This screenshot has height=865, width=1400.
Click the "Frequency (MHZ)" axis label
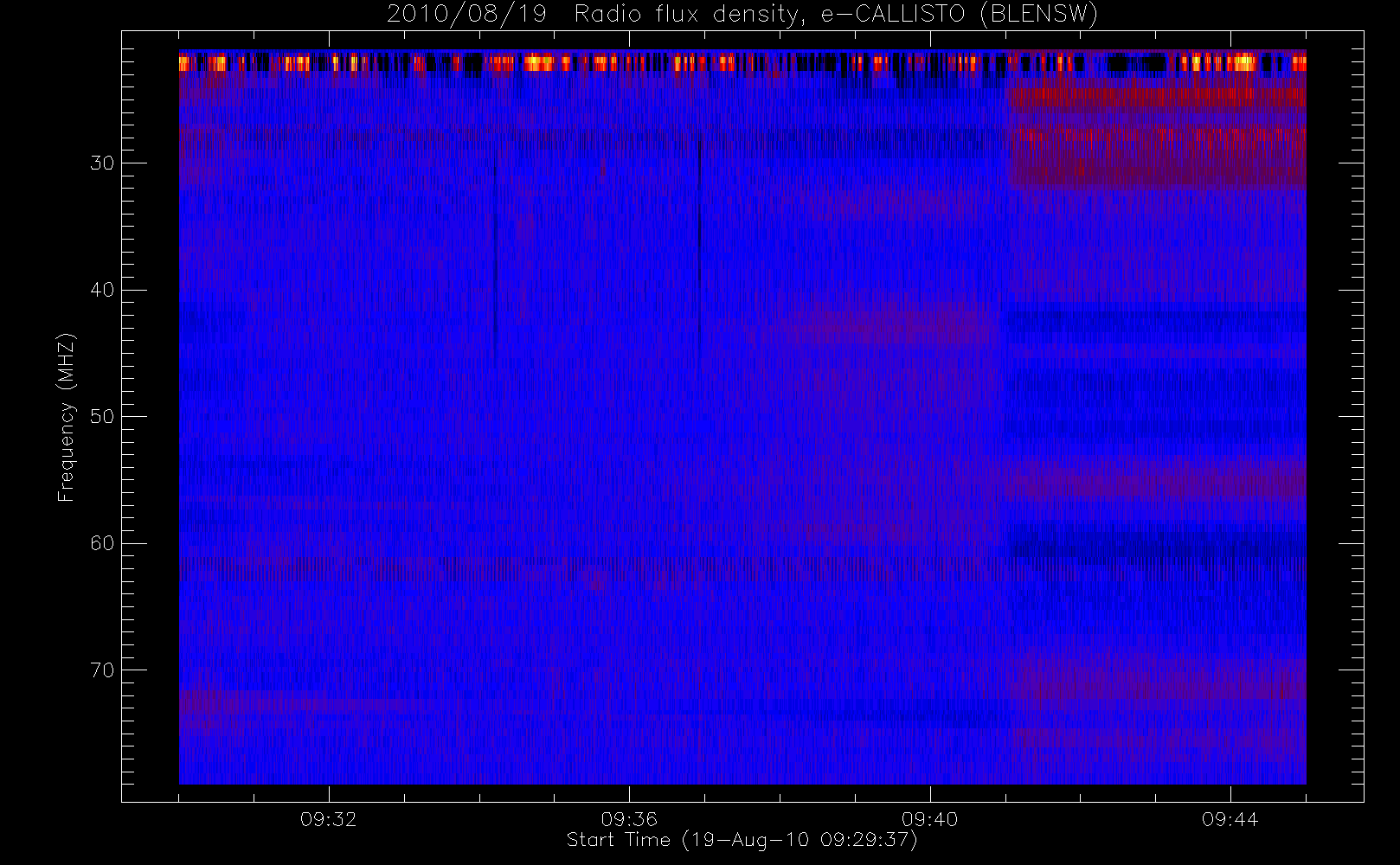click(x=67, y=417)
